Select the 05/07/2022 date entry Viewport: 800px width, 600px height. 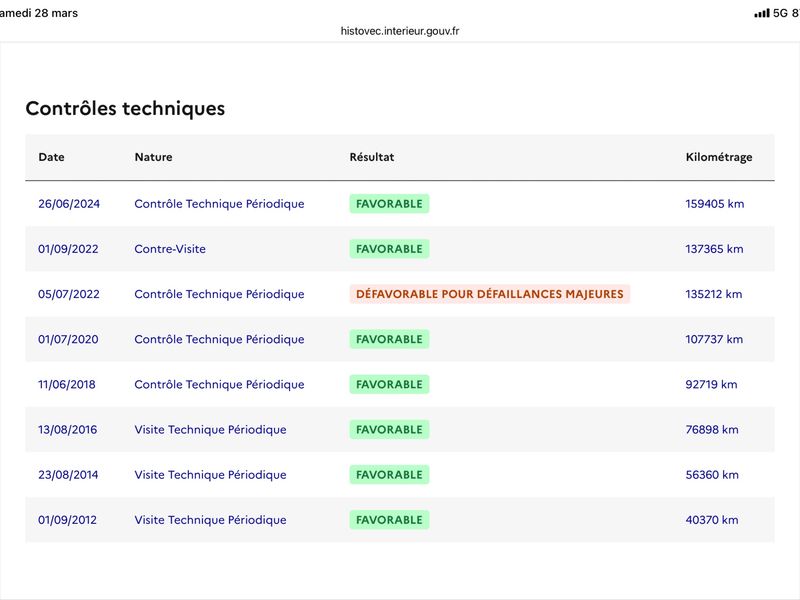[69, 294]
